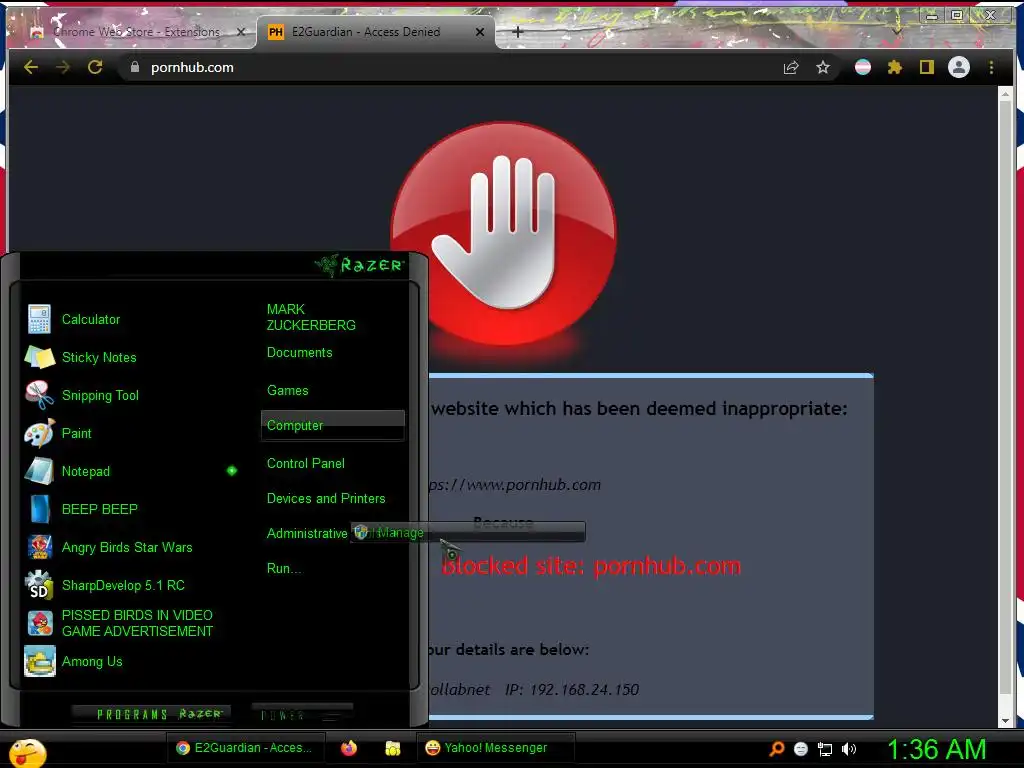Open Administrative tools entry
The image size is (1024, 768).
pyautogui.click(x=307, y=534)
